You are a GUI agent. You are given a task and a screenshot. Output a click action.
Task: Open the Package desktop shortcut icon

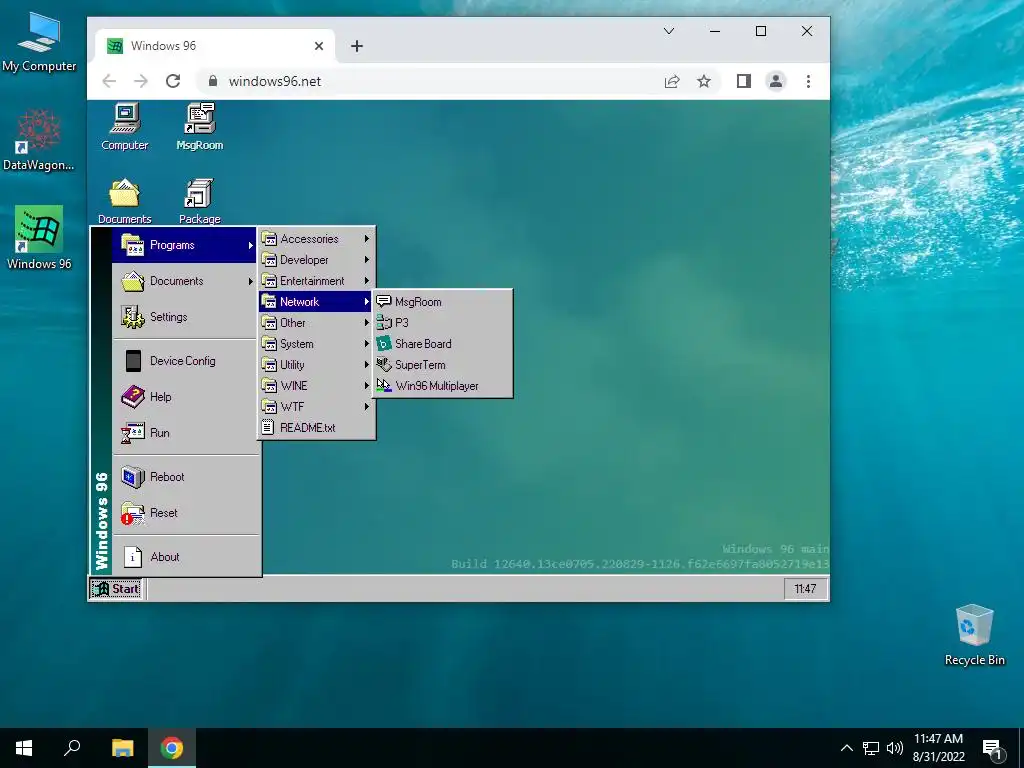[x=200, y=200]
